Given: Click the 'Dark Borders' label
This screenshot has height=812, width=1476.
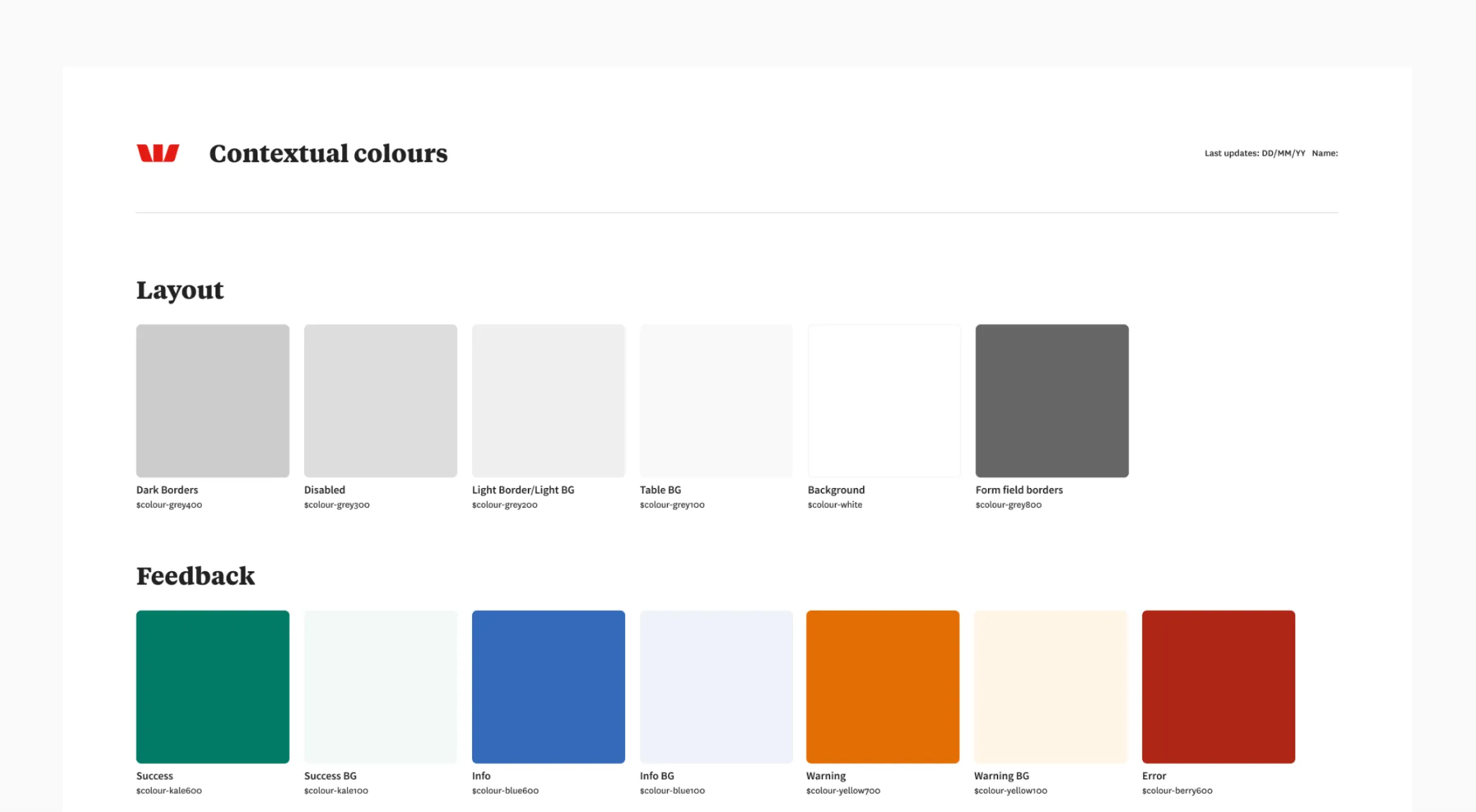Looking at the screenshot, I should point(167,490).
